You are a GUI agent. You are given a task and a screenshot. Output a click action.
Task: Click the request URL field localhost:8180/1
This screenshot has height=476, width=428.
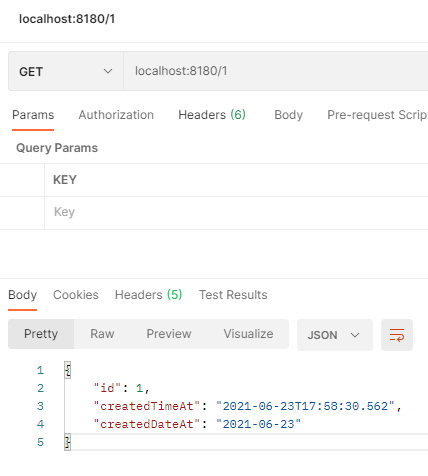coord(276,71)
